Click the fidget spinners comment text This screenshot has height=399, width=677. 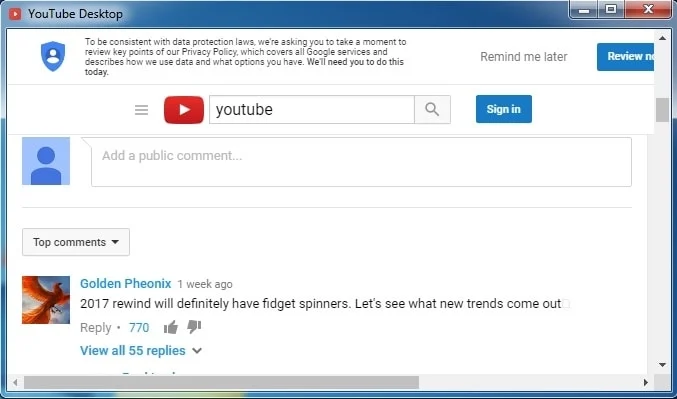(320, 304)
